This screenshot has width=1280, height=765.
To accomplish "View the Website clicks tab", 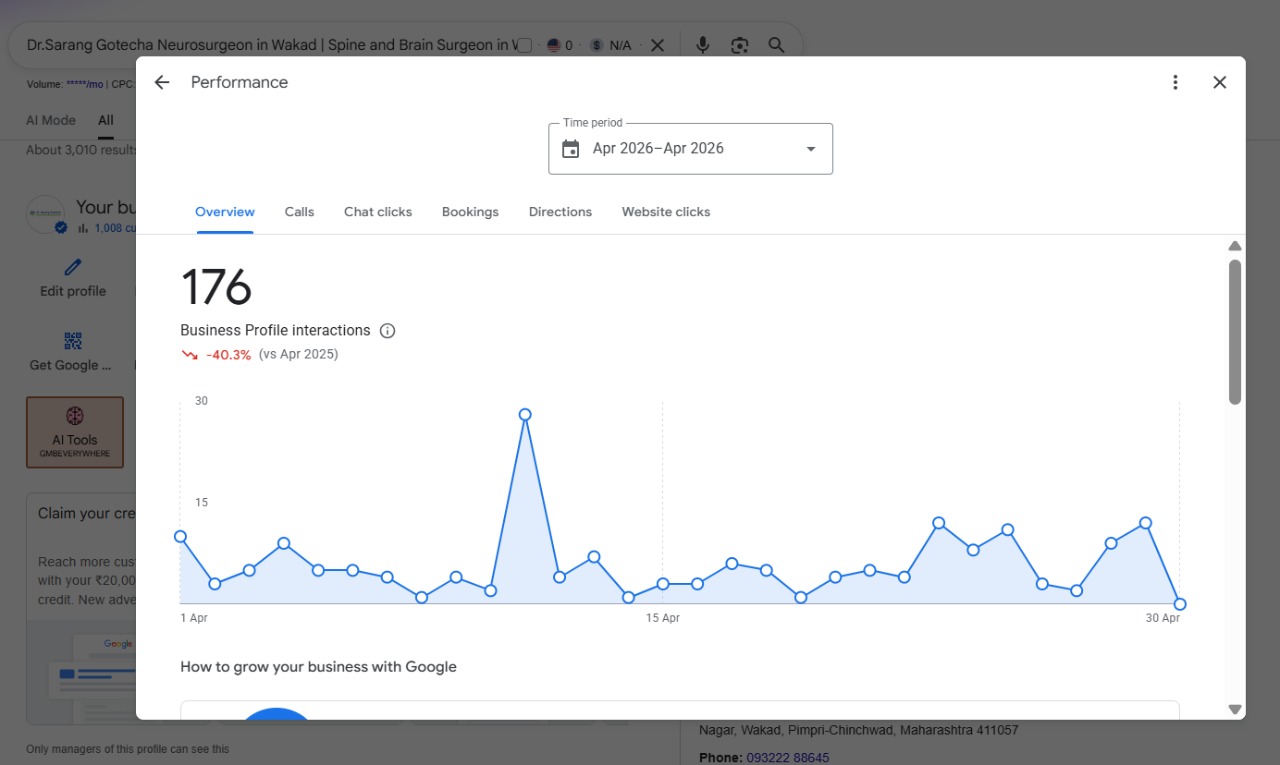I will coord(666,212).
